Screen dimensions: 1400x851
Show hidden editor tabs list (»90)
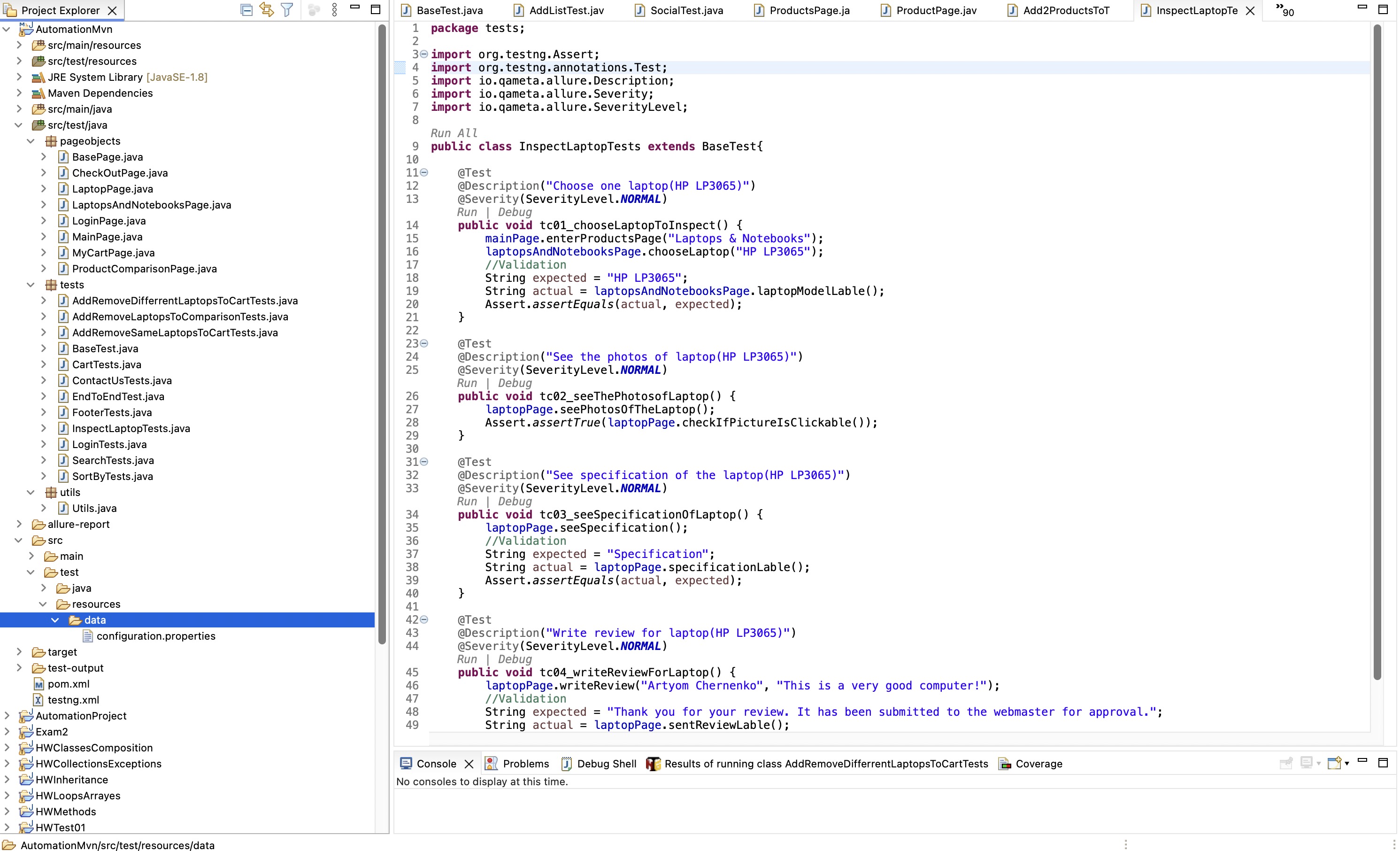pyautogui.click(x=1284, y=10)
